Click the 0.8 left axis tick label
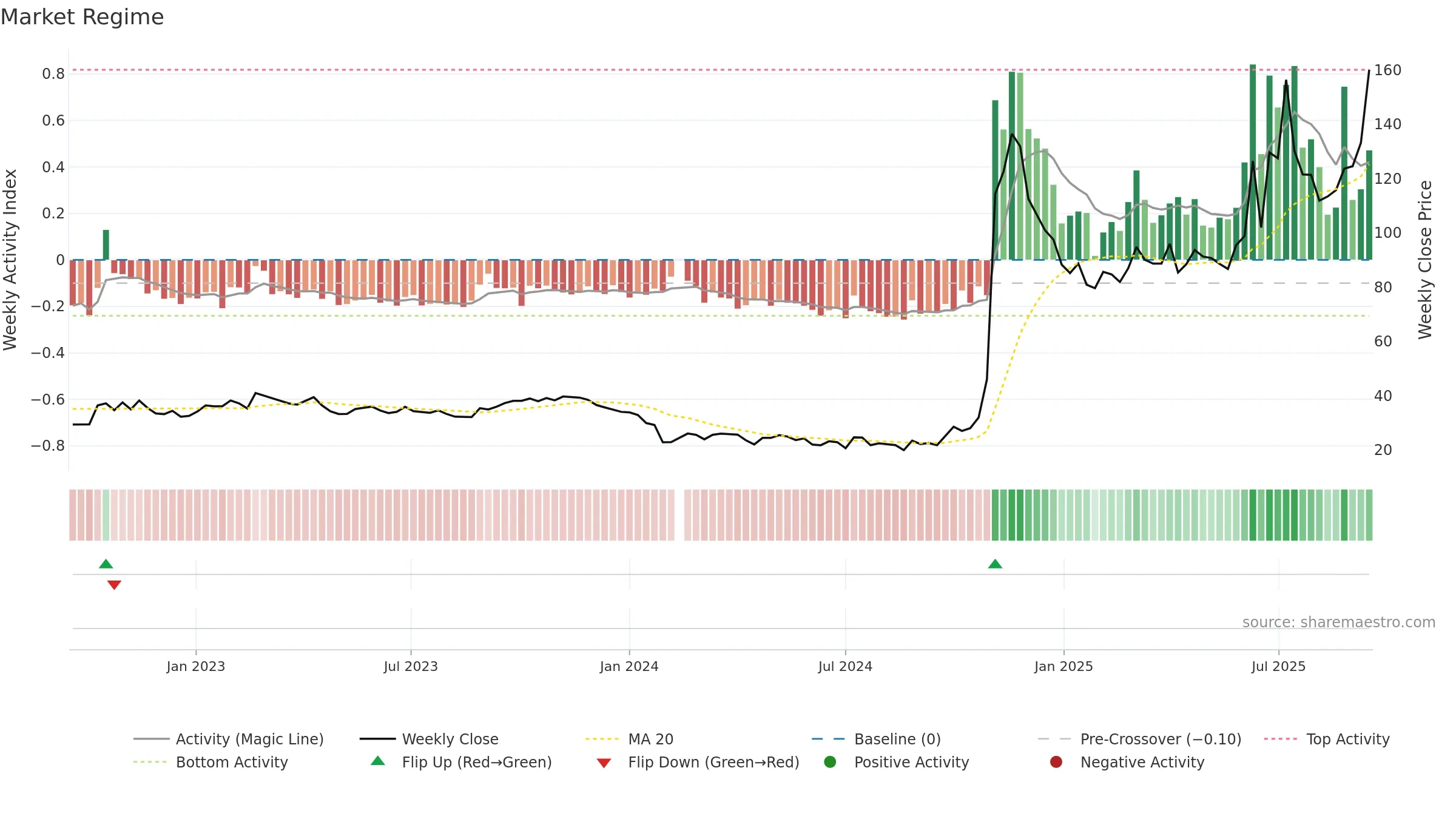Screen dimensions: 1456x819 pyautogui.click(x=53, y=74)
